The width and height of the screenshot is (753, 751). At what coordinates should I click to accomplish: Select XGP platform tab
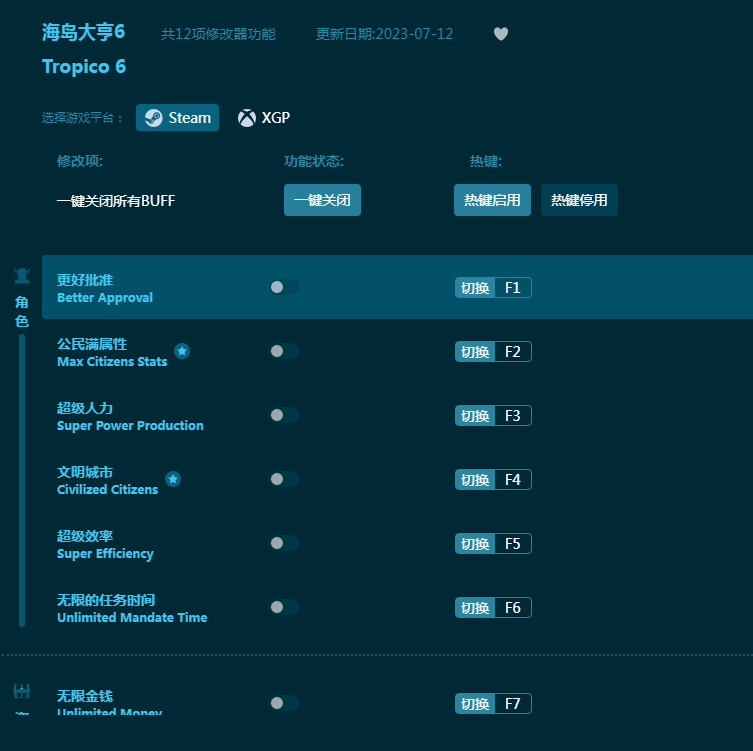(264, 118)
